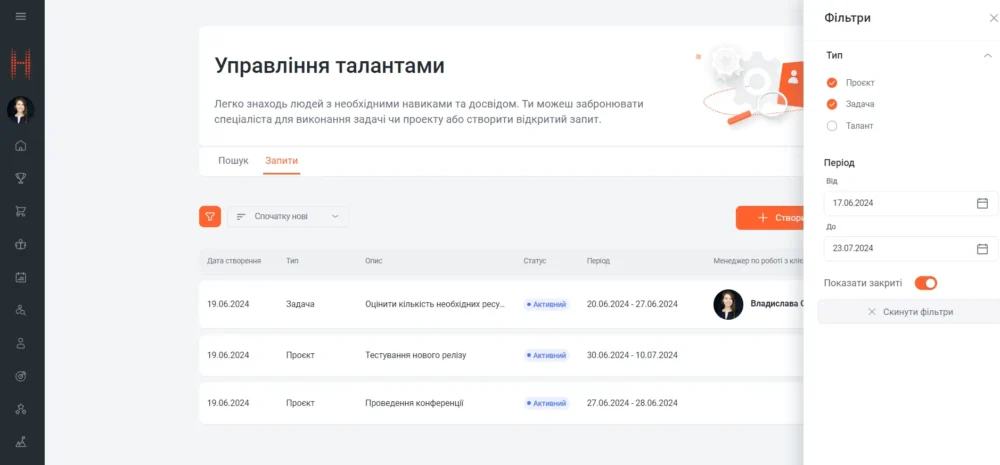Select the 'Запити' tab
1000x465 pixels.
pyautogui.click(x=281, y=161)
